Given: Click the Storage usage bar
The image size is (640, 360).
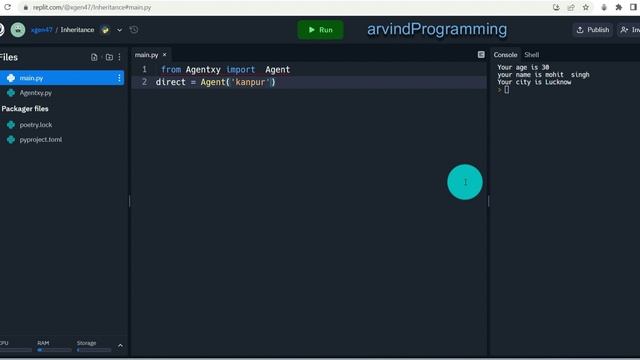Looking at the screenshot, I should click(x=93, y=350).
